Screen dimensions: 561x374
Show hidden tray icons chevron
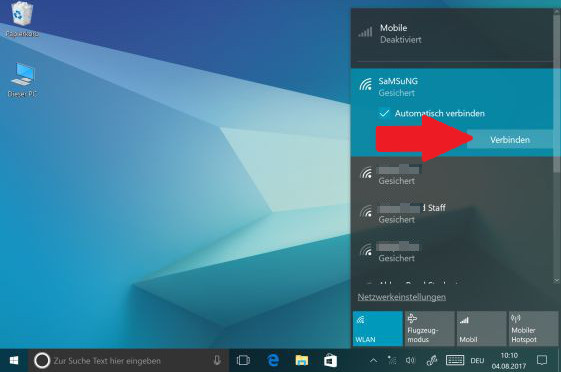point(373,360)
